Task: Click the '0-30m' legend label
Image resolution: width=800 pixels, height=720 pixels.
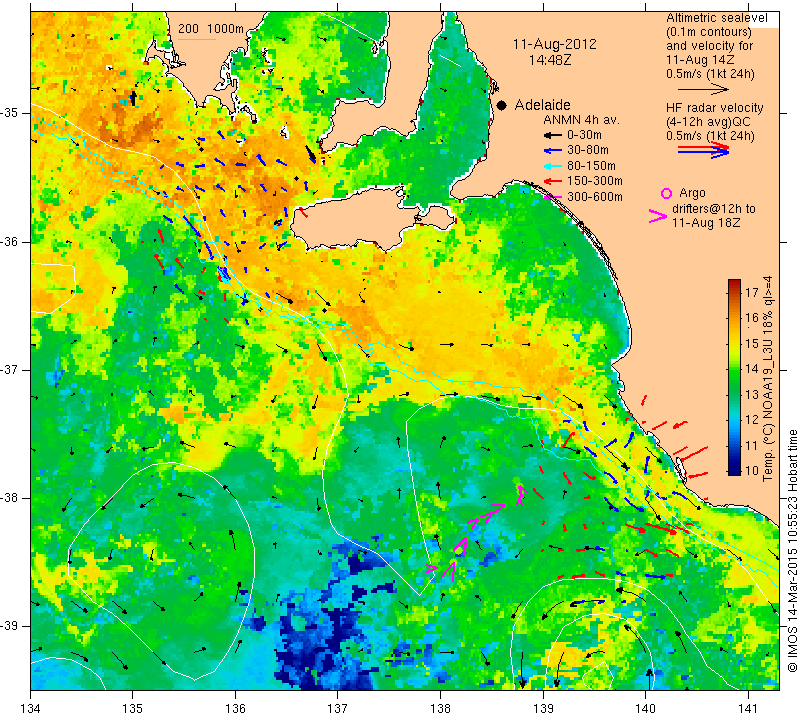Action: [x=584, y=135]
